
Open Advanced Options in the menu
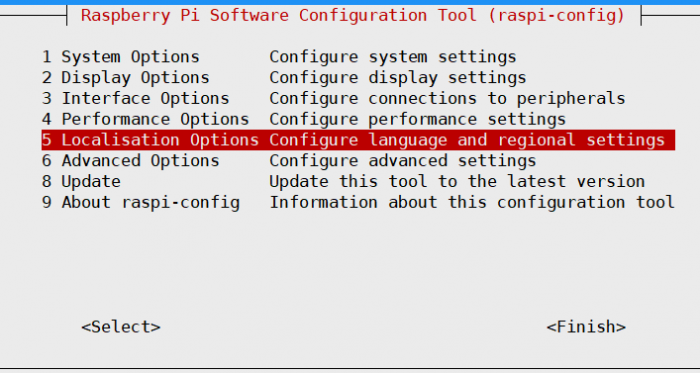pos(131,161)
